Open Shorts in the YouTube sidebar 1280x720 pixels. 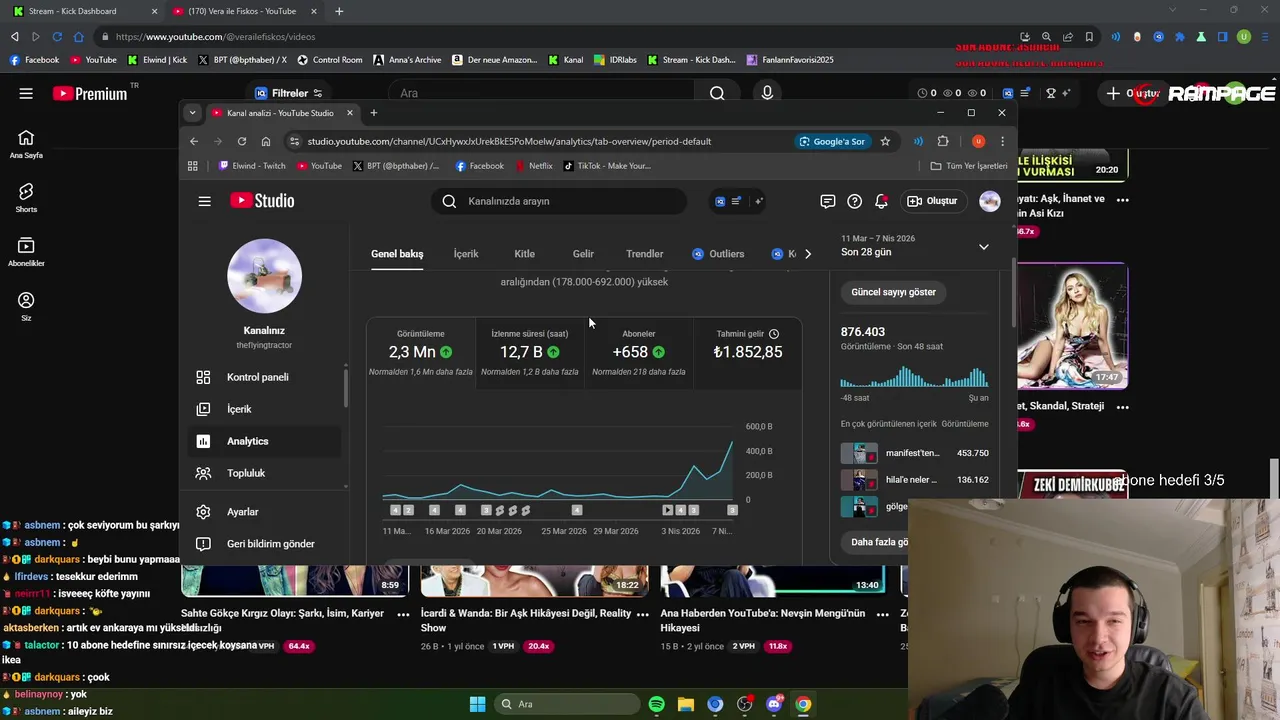coord(26,197)
